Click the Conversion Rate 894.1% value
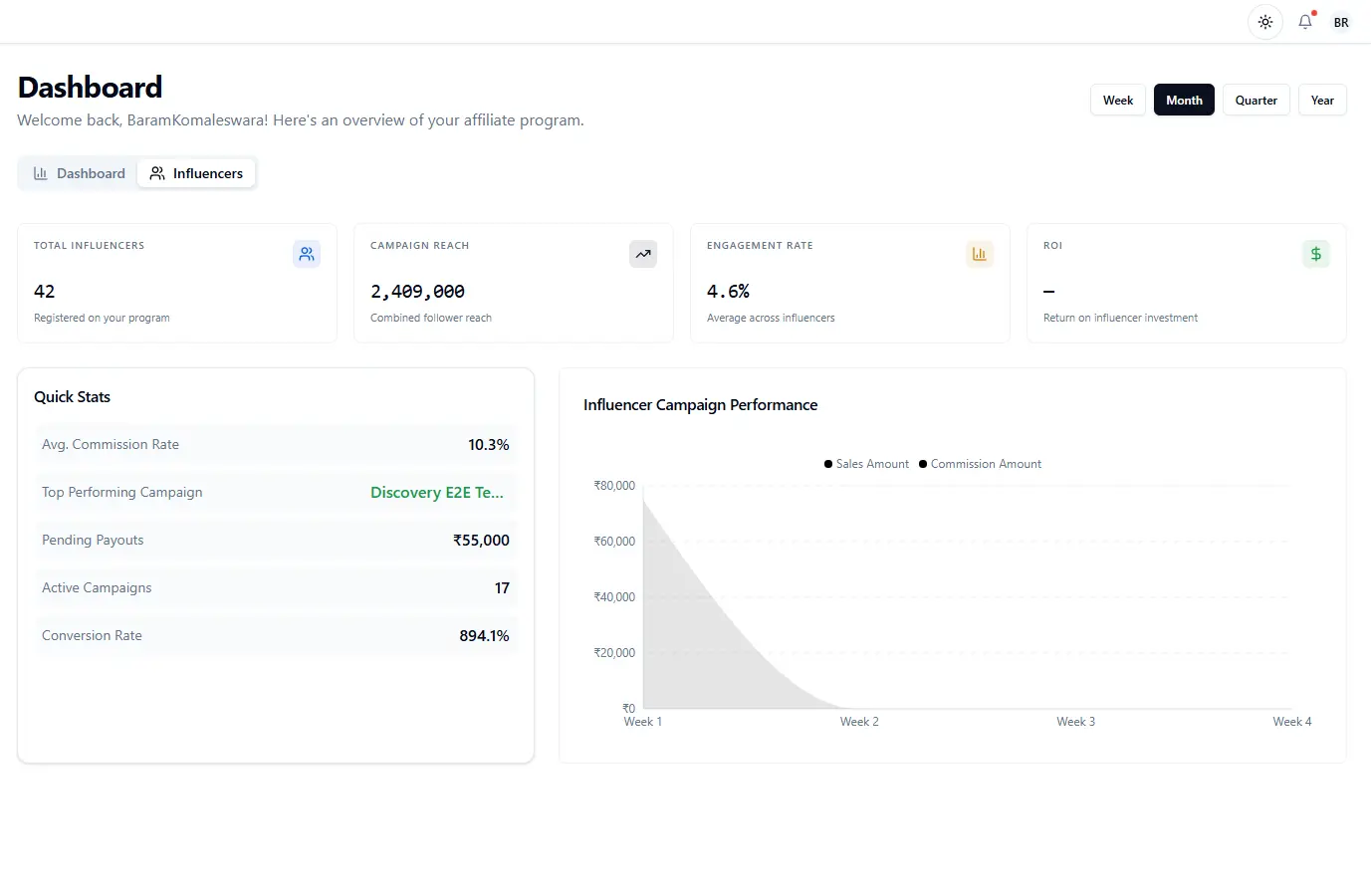This screenshot has width=1371, height=896. (x=484, y=635)
